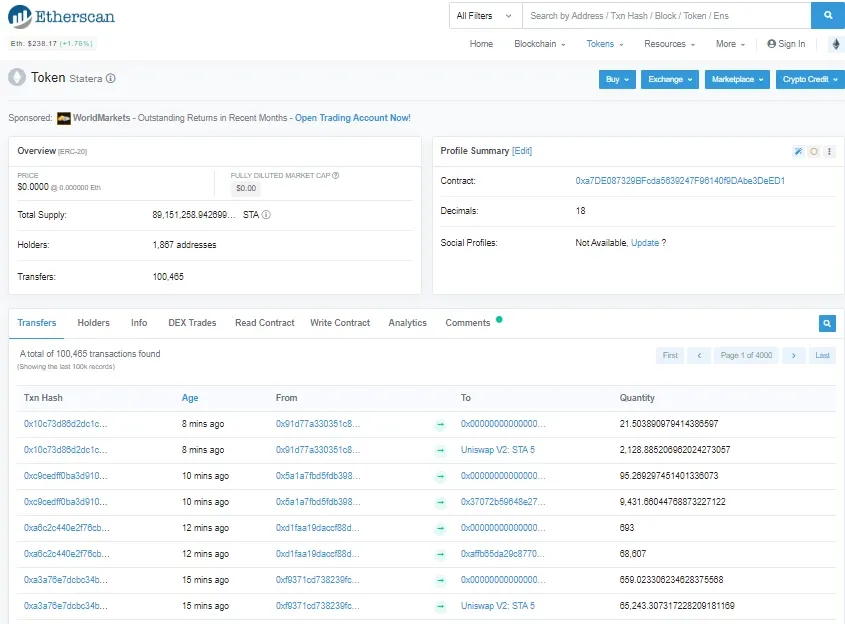Open From address 0xd1faa19daccf88d in 693 row
The width and height of the screenshot is (845, 624).
click(317, 528)
